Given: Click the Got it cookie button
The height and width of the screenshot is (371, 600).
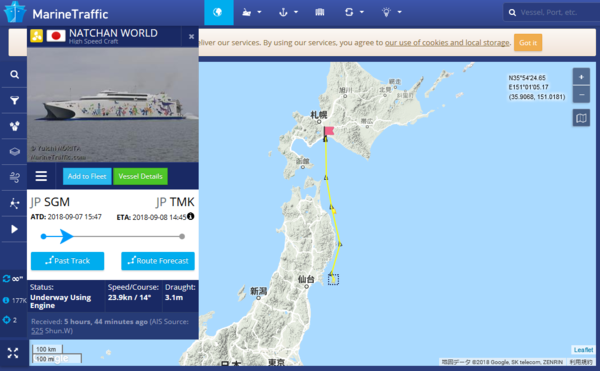Looking at the screenshot, I should click(x=528, y=43).
